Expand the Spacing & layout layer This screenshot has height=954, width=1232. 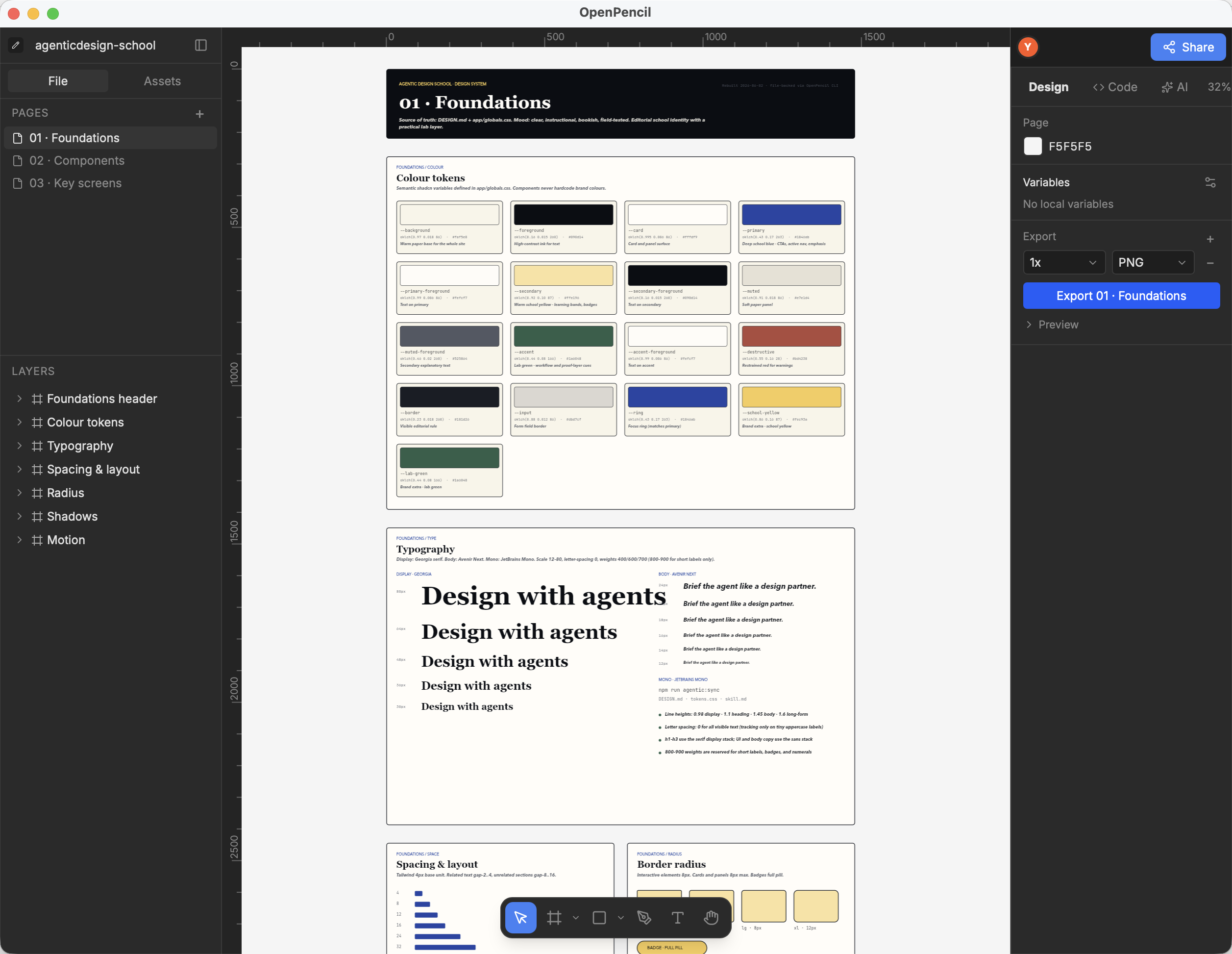(19, 469)
